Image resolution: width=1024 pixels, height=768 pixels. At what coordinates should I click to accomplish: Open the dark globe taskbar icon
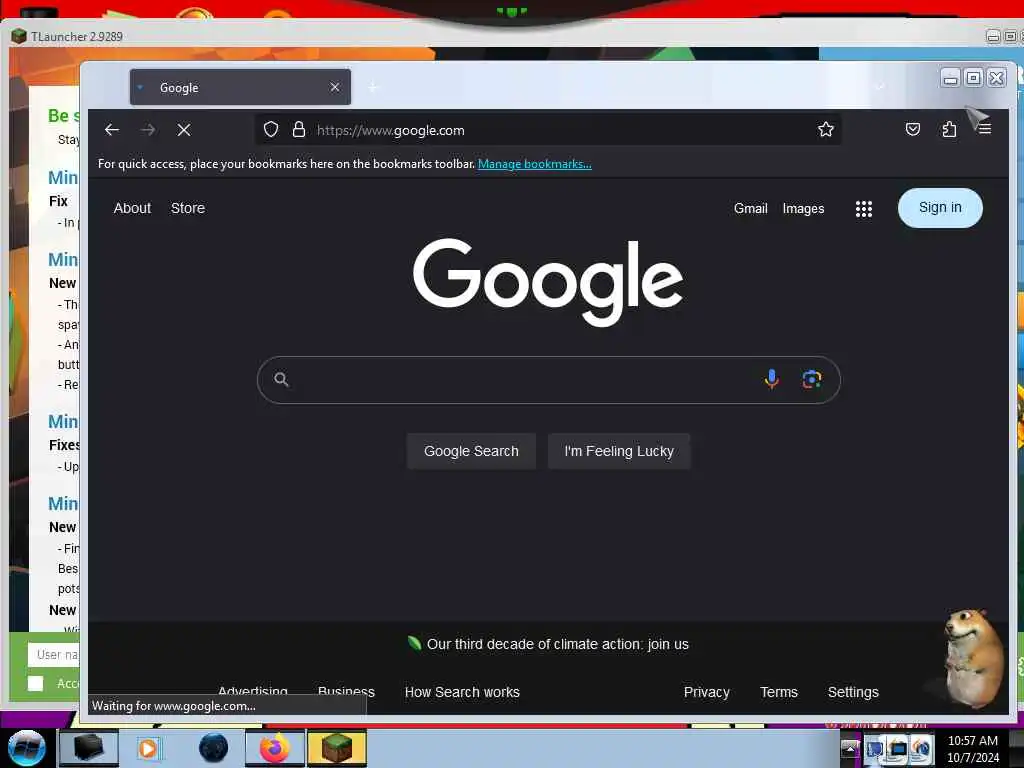pyautogui.click(x=213, y=748)
